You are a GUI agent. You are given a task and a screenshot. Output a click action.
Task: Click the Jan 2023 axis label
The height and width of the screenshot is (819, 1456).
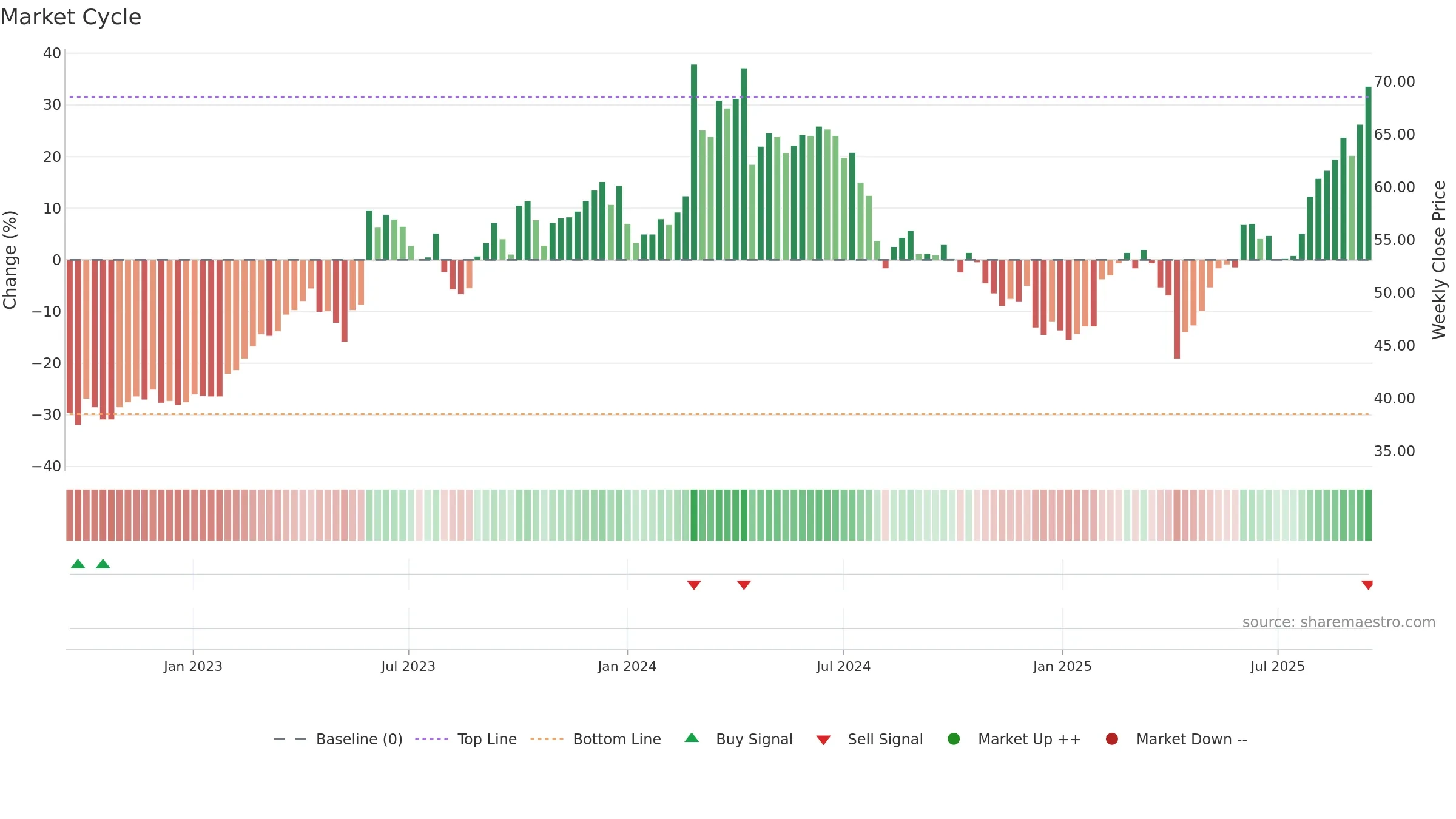point(193,667)
